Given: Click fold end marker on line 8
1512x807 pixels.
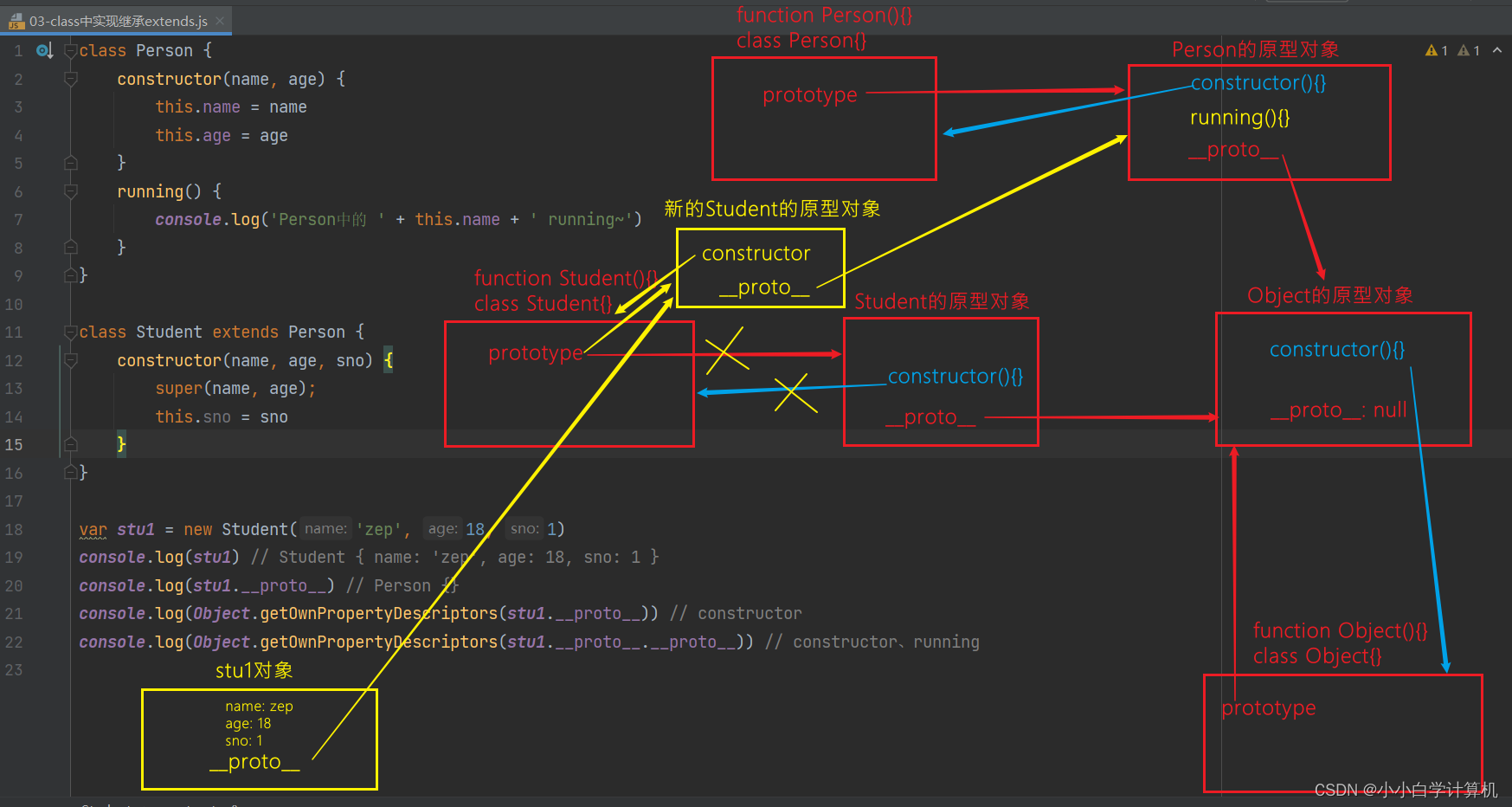Looking at the screenshot, I should (71, 248).
